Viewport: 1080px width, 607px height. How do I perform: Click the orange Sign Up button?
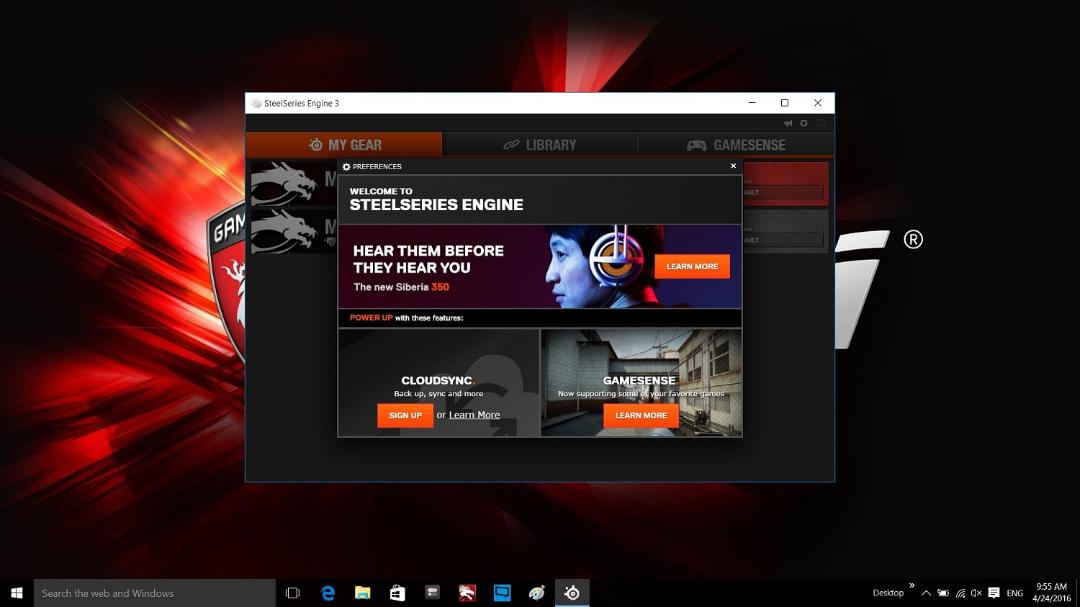point(405,415)
